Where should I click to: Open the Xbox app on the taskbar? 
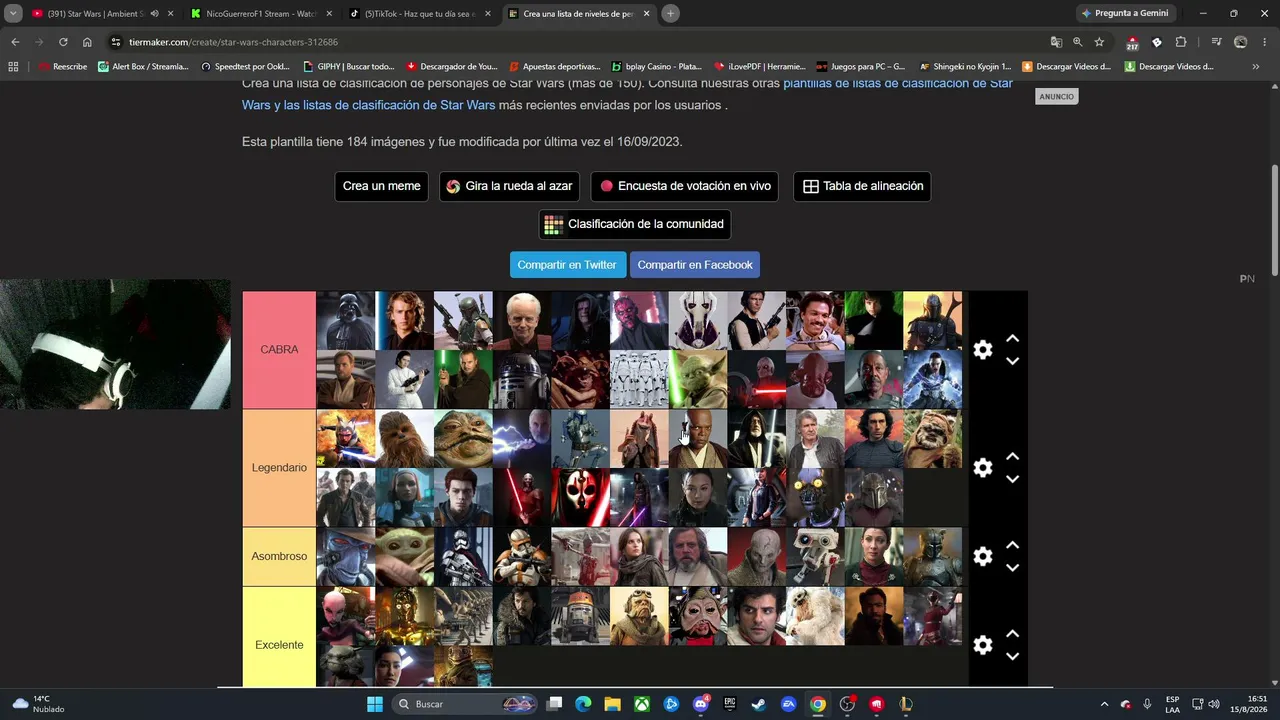[x=642, y=704]
